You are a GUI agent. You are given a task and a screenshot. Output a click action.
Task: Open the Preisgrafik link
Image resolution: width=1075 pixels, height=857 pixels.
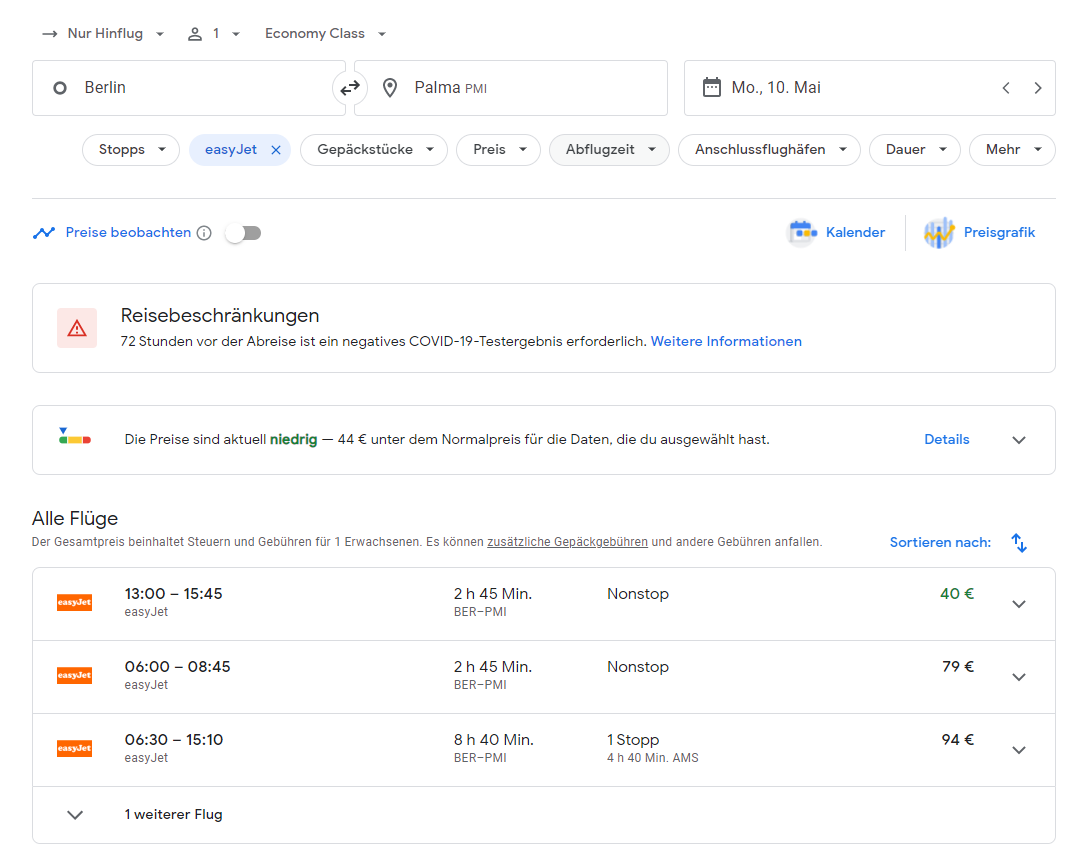pos(999,233)
